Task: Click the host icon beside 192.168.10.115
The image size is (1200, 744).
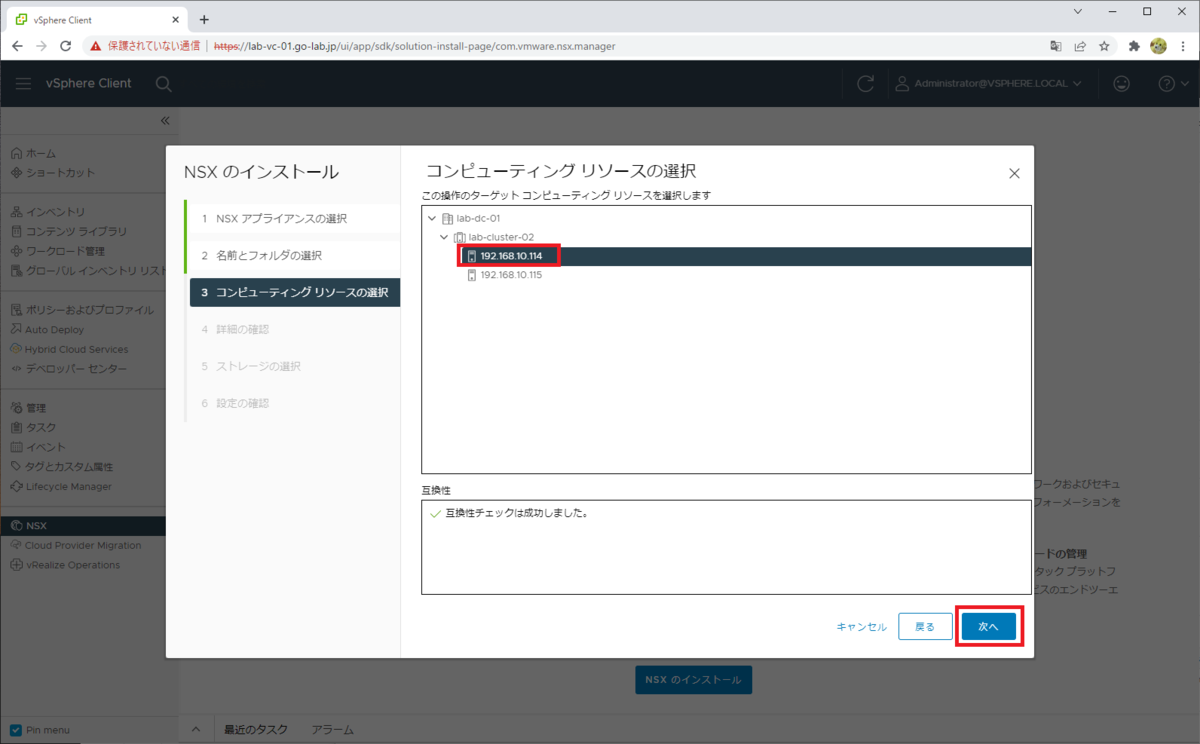Action: click(472, 275)
